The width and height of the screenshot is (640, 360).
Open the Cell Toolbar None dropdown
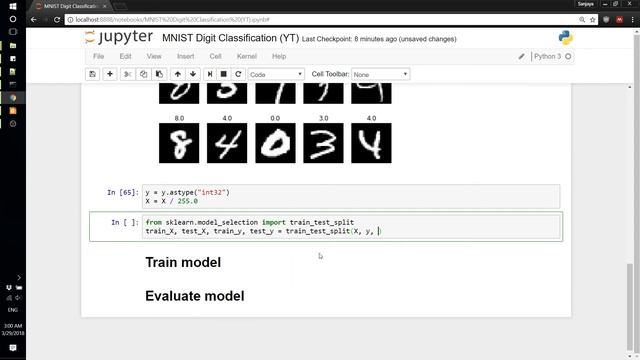click(x=380, y=74)
